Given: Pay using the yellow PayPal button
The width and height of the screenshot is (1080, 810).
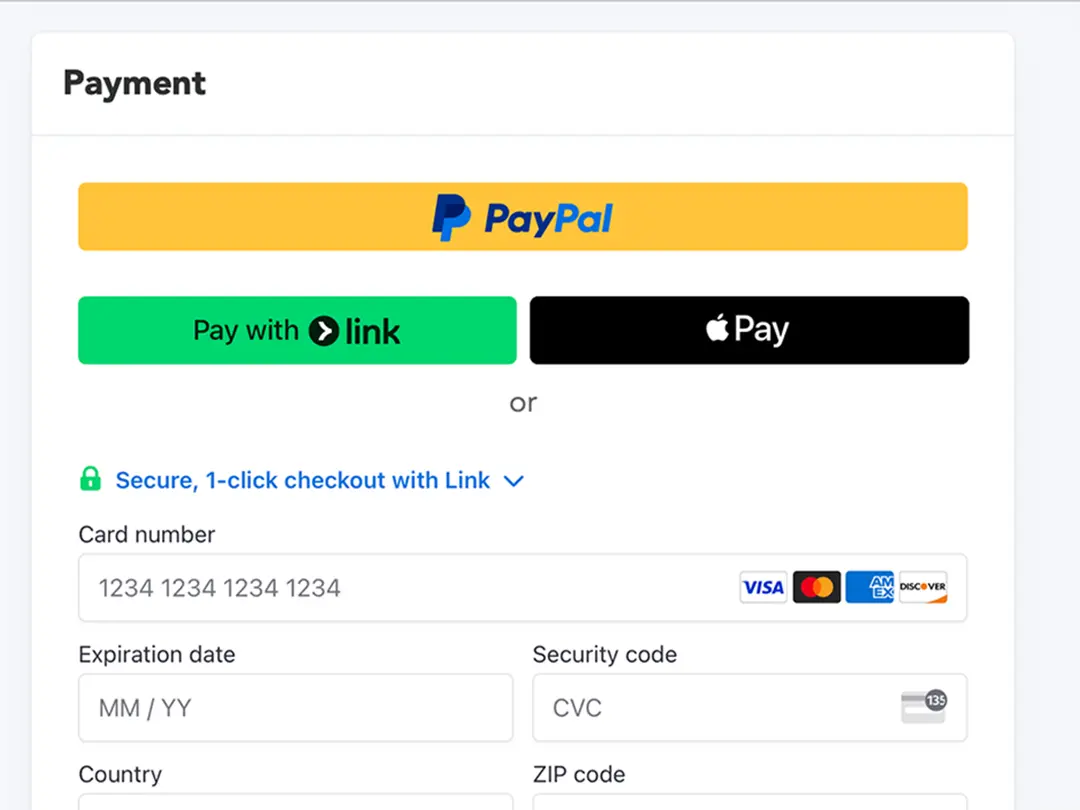Looking at the screenshot, I should tap(522, 216).
